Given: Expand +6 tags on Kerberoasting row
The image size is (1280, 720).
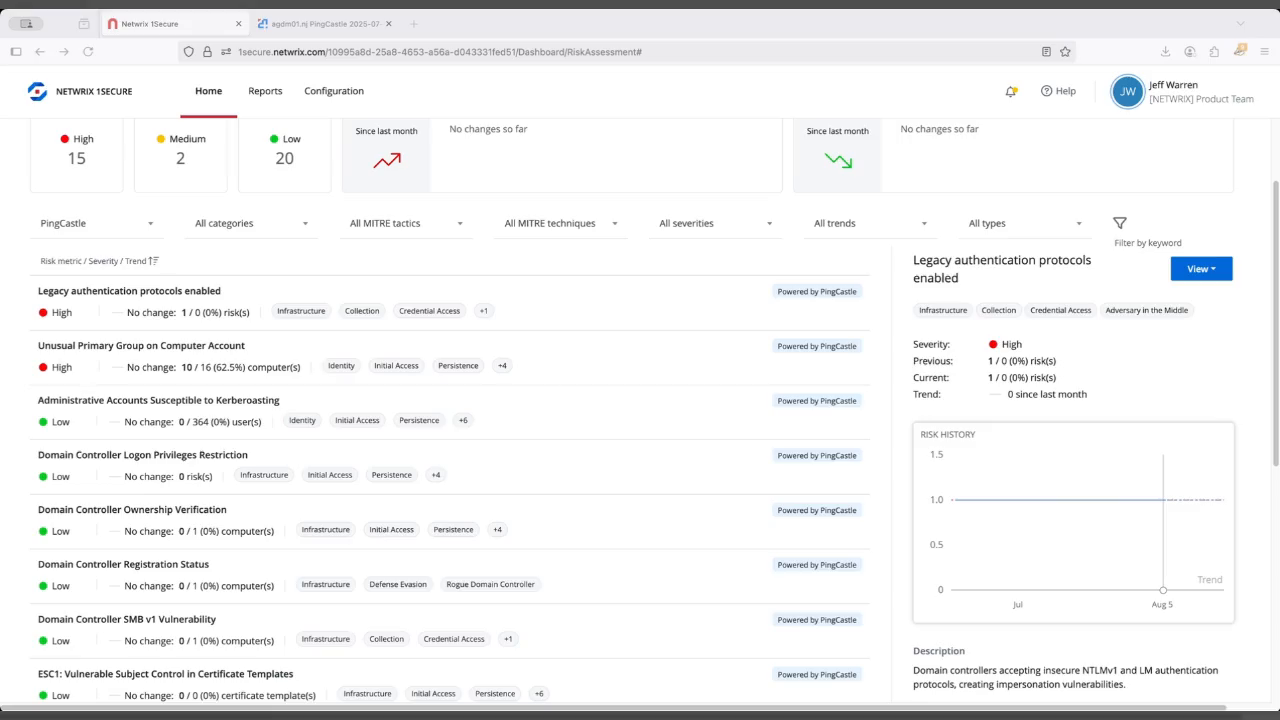Looking at the screenshot, I should click(463, 421).
